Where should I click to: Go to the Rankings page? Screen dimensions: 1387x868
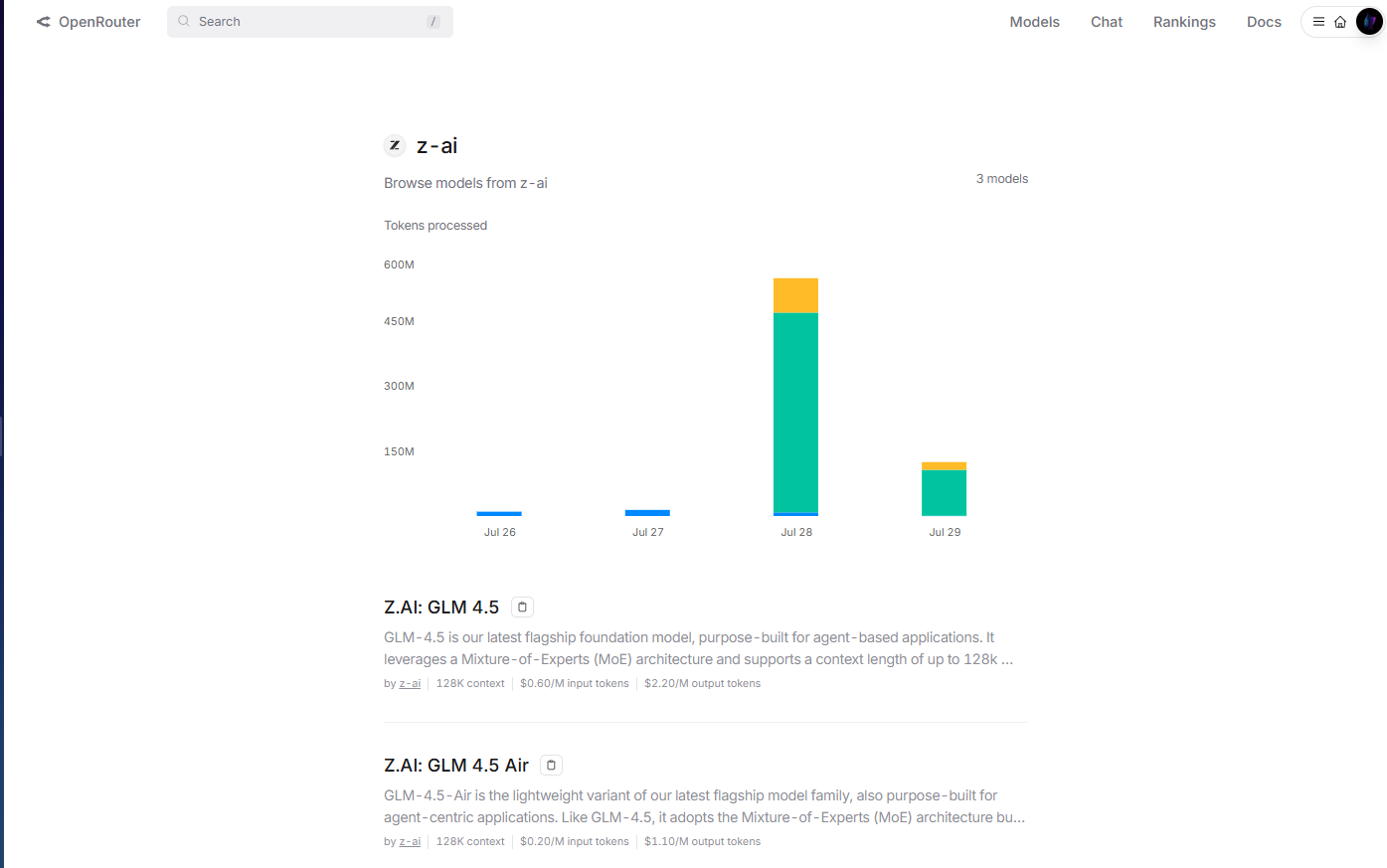click(1184, 22)
